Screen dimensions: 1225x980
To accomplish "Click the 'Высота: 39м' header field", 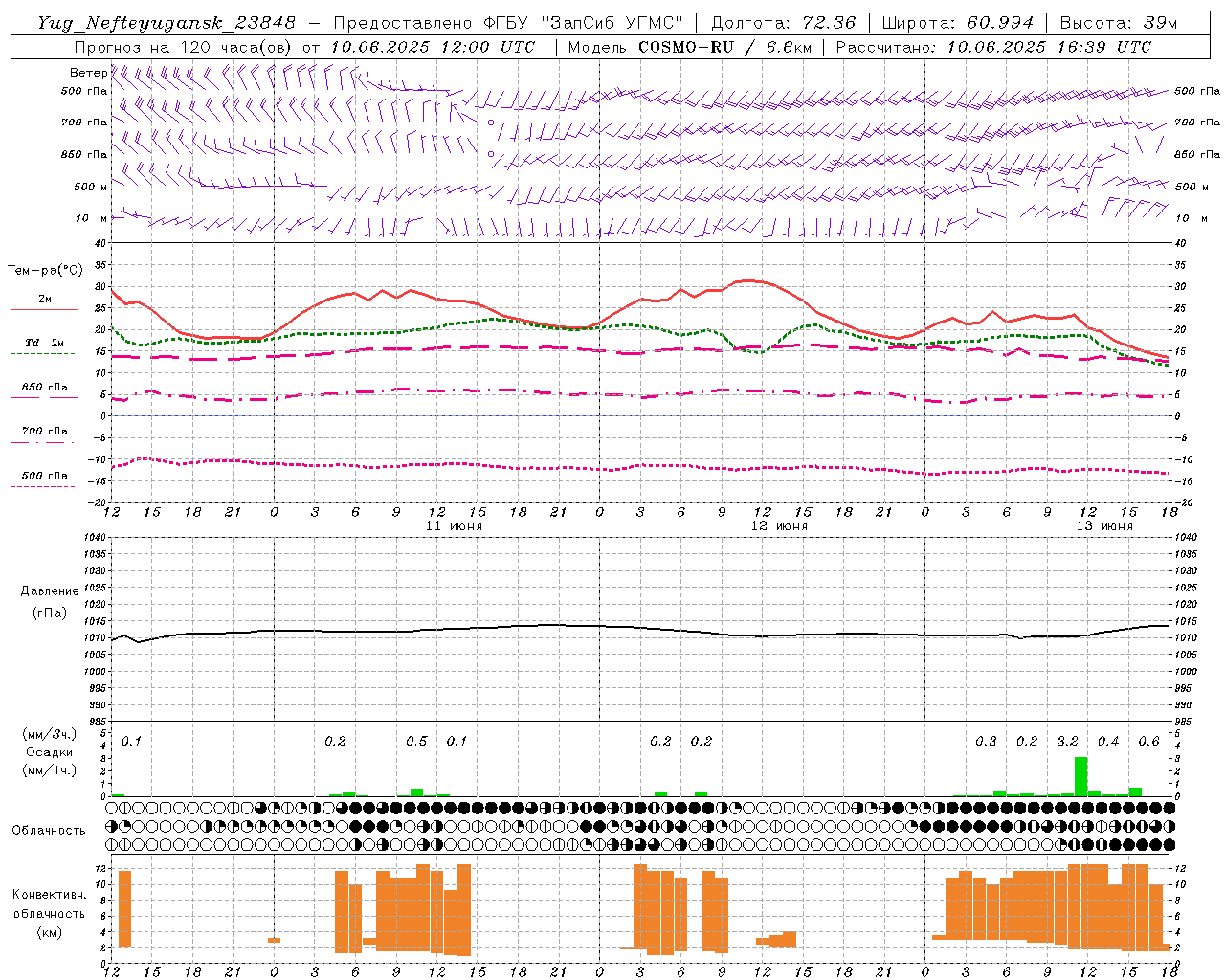I will coord(1118,23).
